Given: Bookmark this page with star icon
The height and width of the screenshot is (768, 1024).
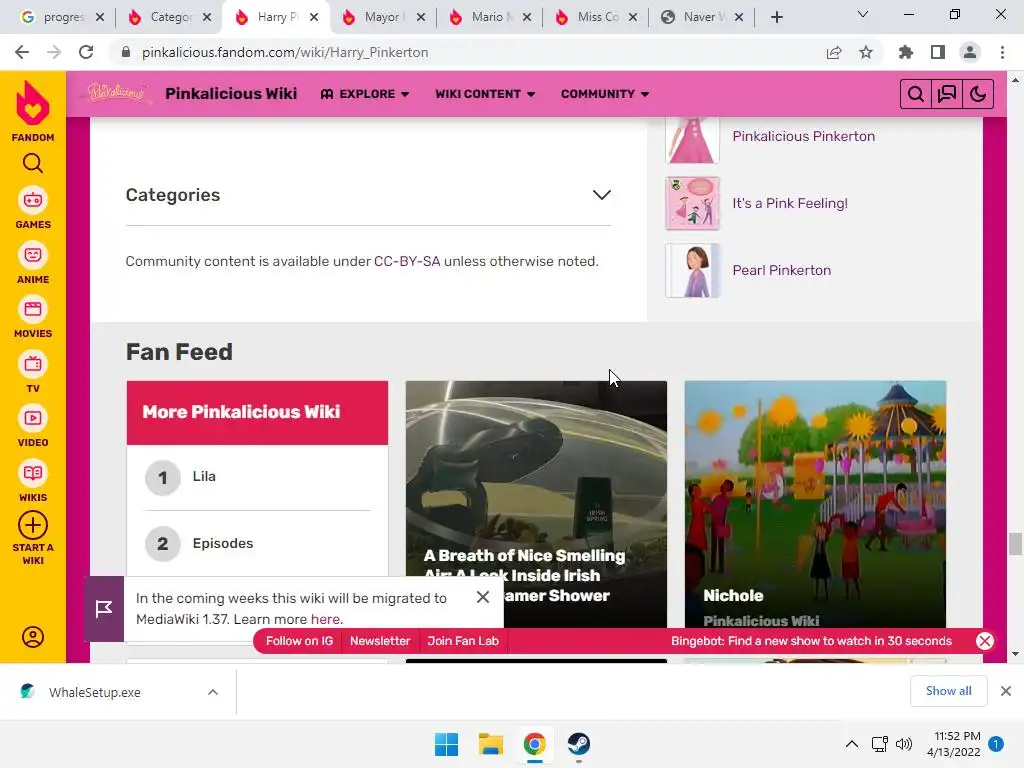Looking at the screenshot, I should point(866,52).
